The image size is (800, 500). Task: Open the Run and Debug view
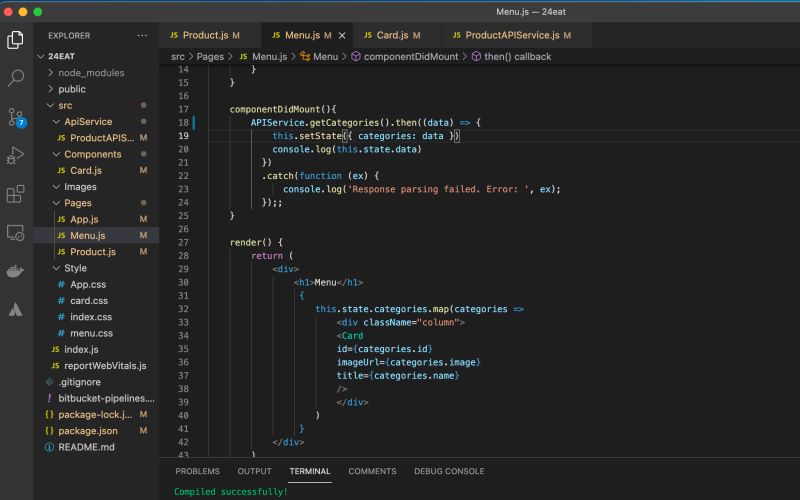[15, 155]
